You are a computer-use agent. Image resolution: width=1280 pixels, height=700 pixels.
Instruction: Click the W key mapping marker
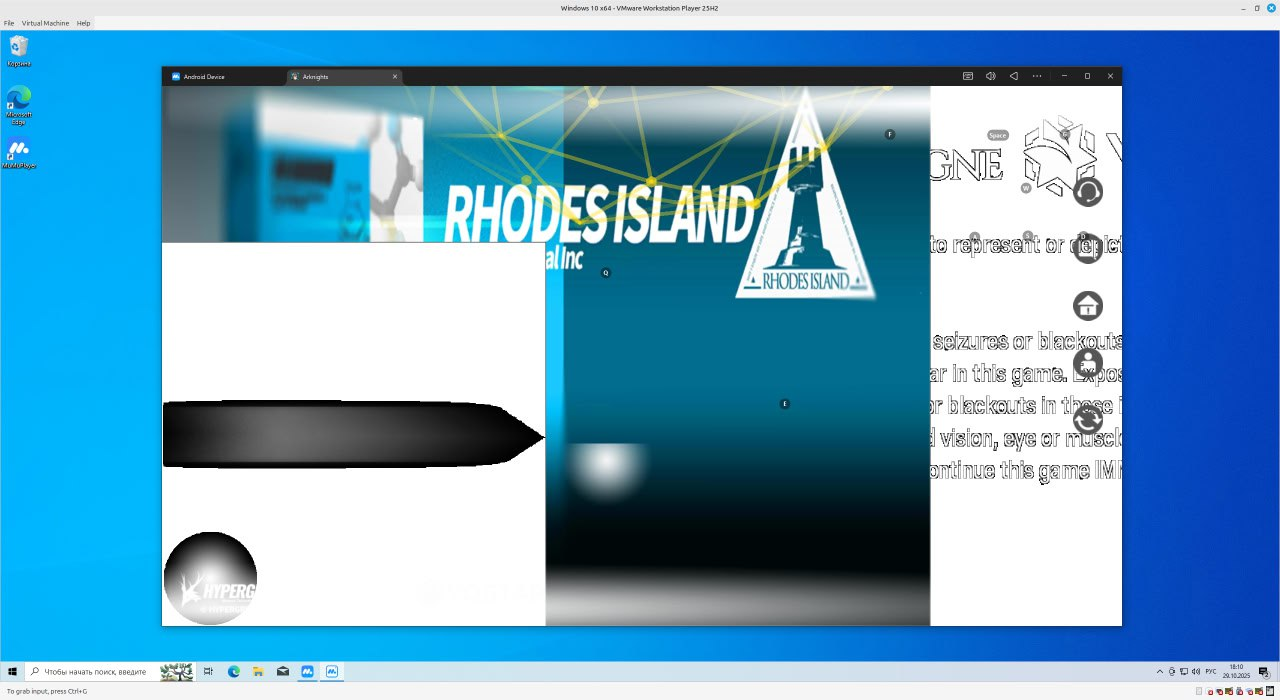click(x=1026, y=188)
